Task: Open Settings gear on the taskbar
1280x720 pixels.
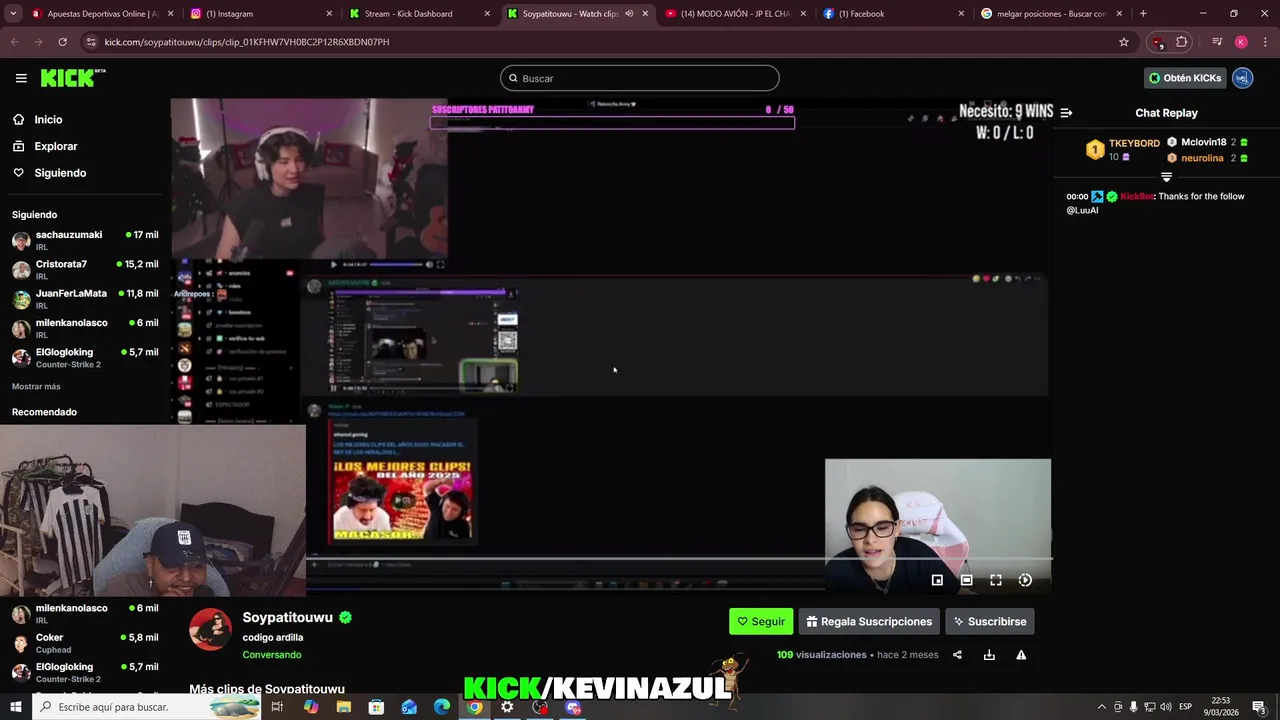Action: [507, 707]
